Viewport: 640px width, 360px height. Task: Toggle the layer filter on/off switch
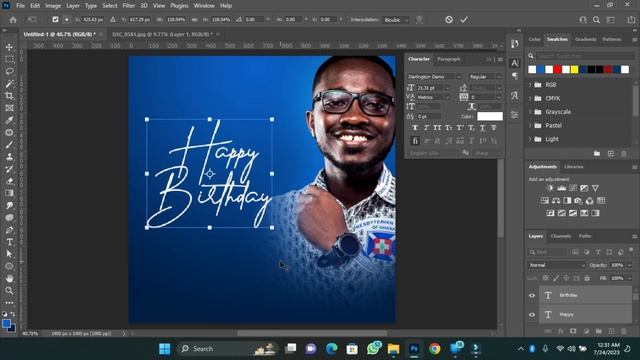pos(631,250)
